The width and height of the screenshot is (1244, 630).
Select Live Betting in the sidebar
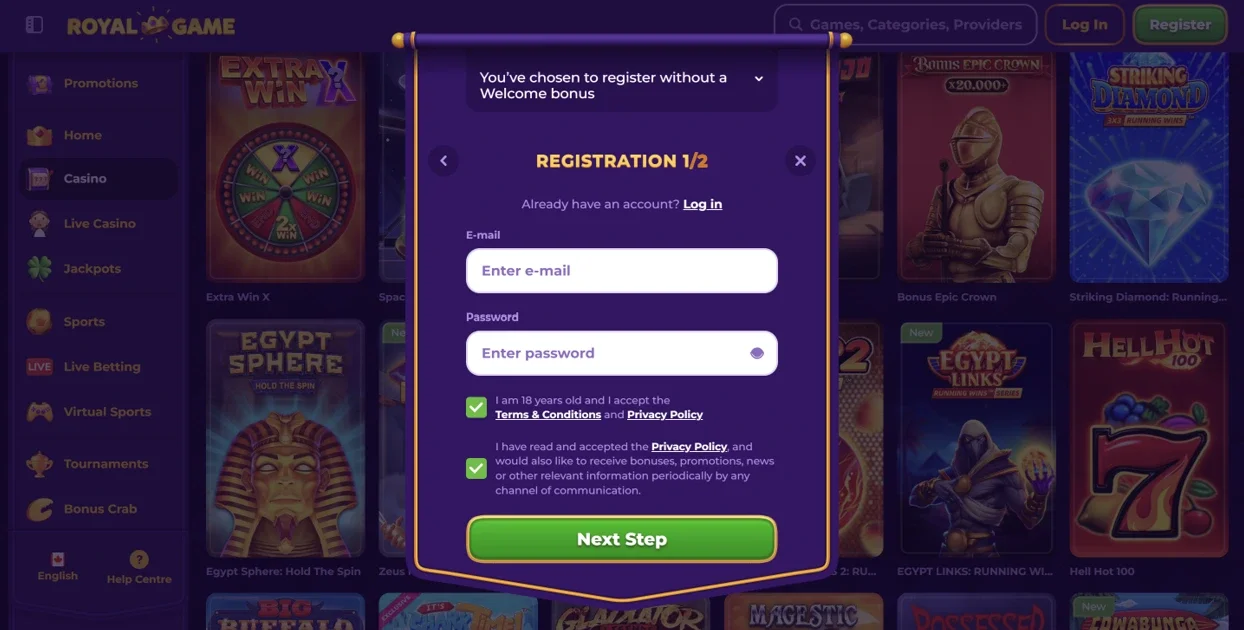pyautogui.click(x=101, y=367)
